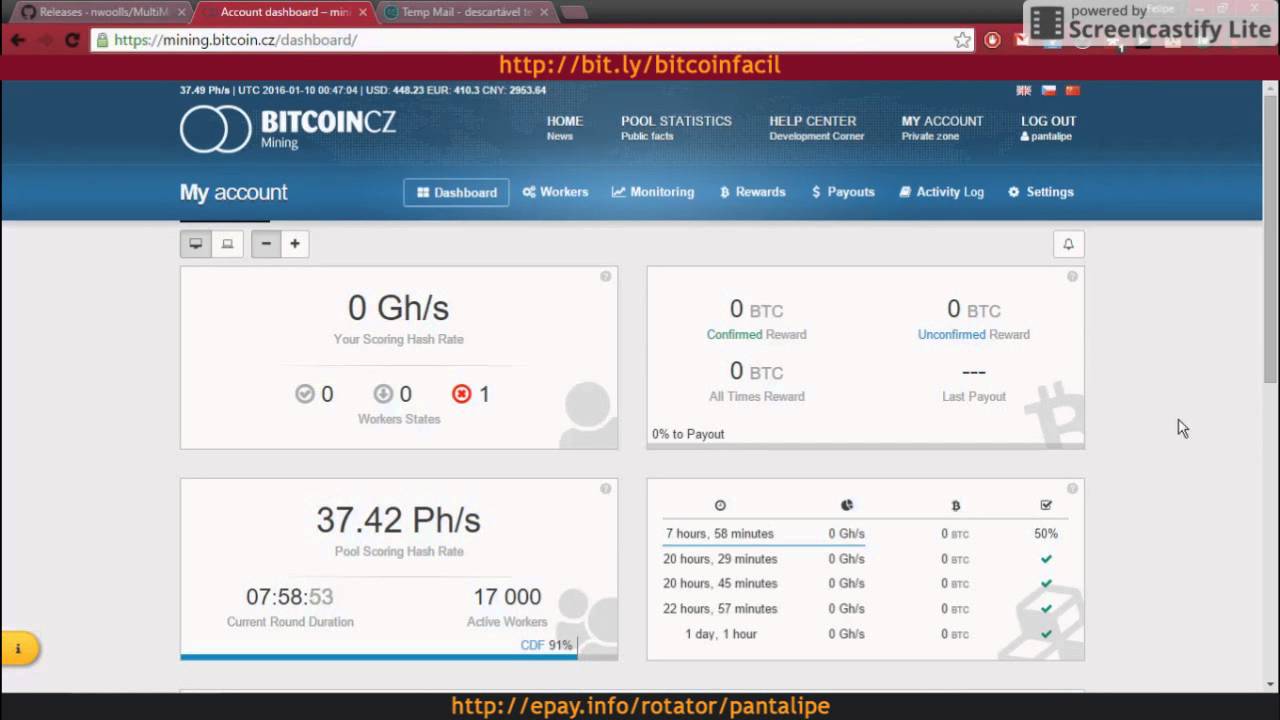Click the clock column header icon
Viewport: 1280px width, 720px height.
pos(720,506)
